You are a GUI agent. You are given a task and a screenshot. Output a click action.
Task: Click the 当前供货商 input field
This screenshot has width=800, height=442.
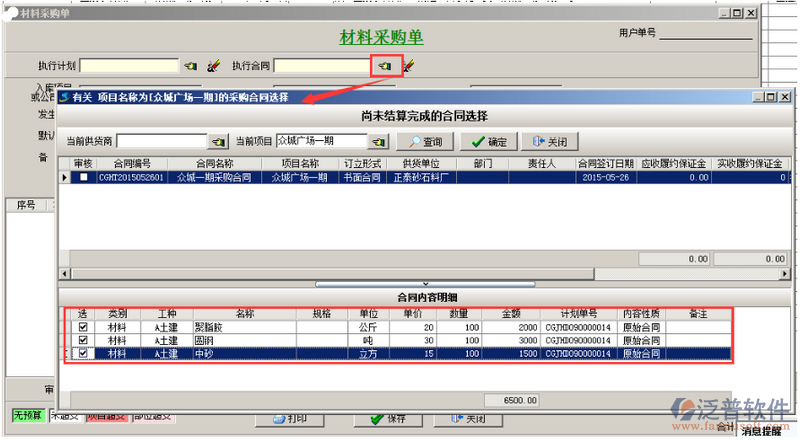click(160, 142)
